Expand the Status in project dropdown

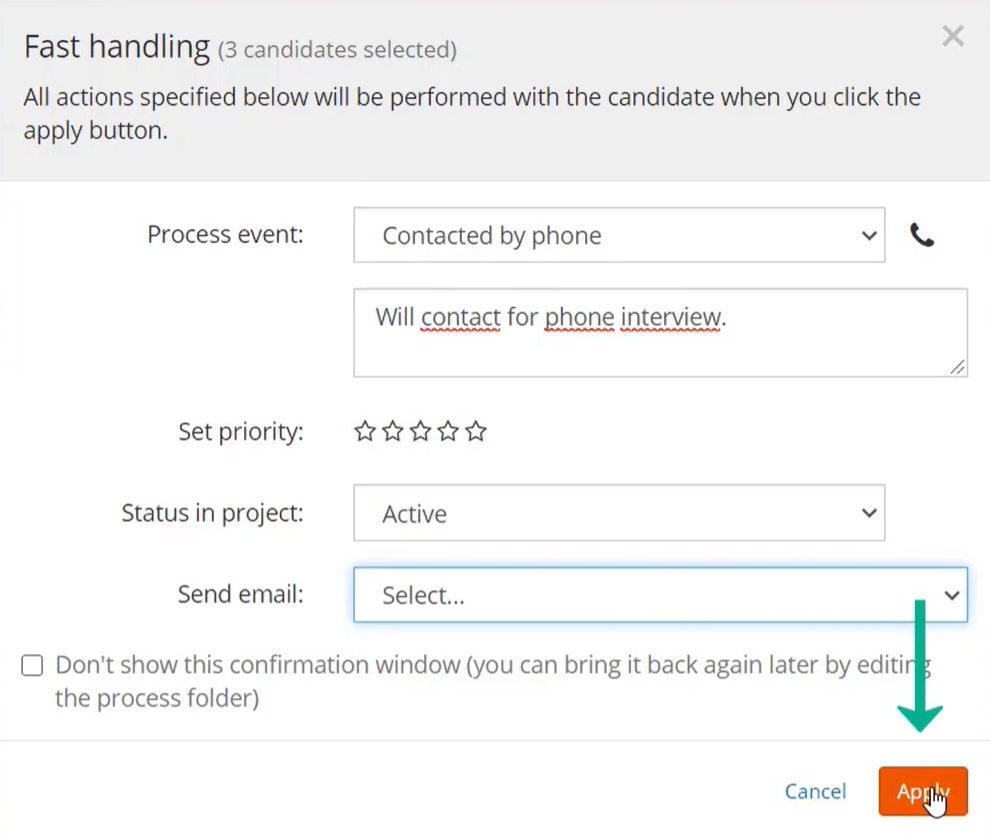[x=619, y=513]
